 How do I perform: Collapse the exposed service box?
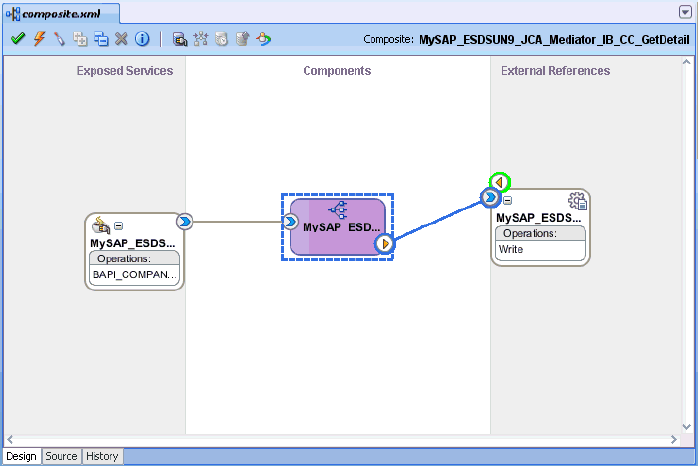tap(118, 226)
